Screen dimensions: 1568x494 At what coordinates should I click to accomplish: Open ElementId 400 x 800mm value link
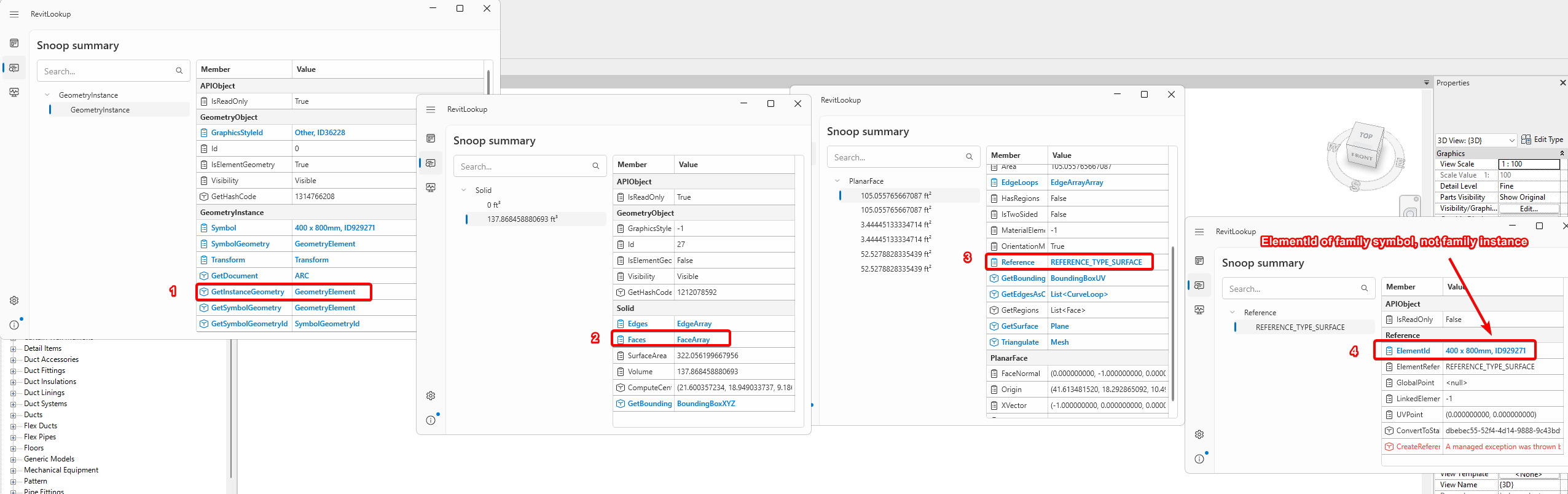(x=1486, y=351)
